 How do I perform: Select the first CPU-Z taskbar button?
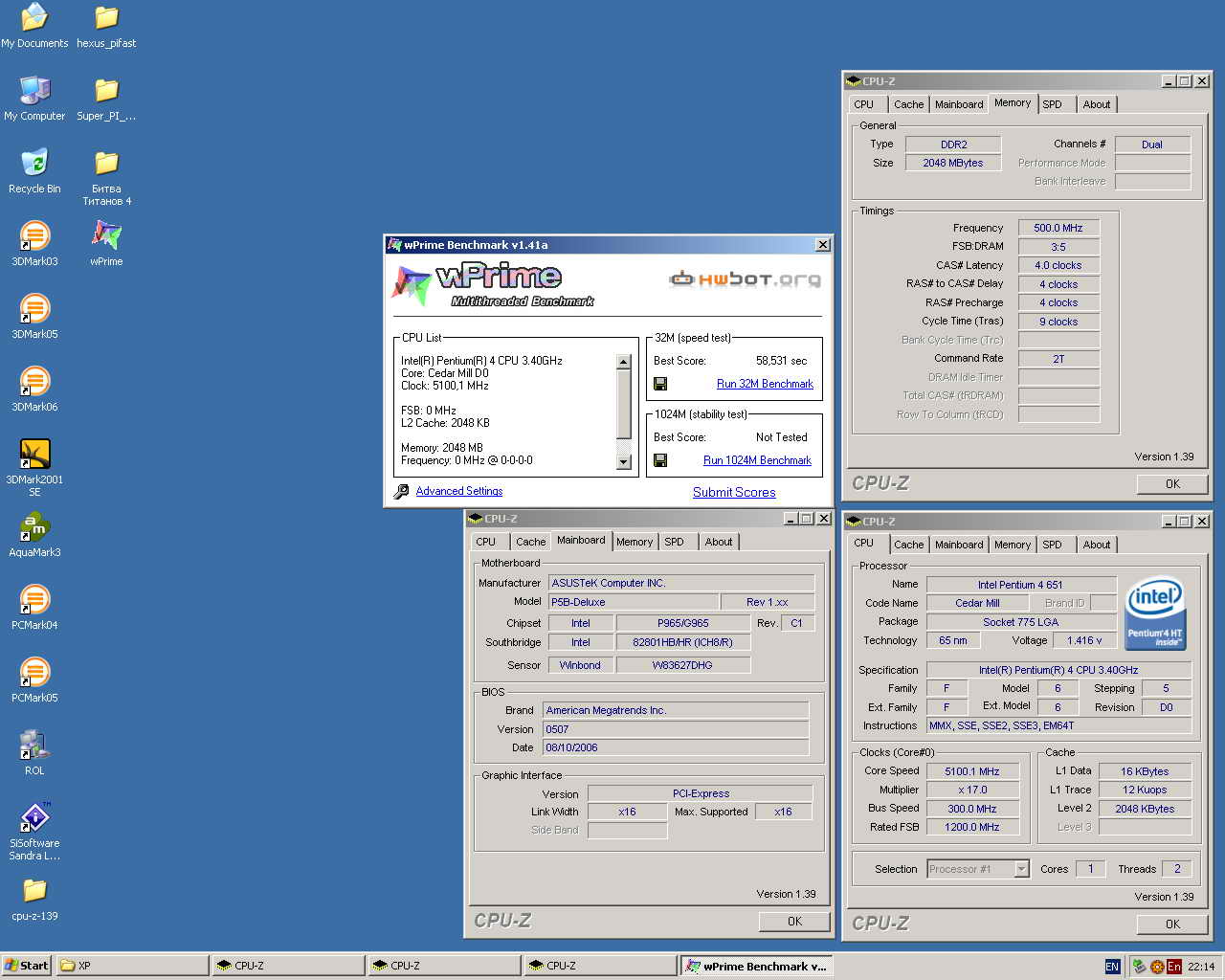click(x=288, y=966)
